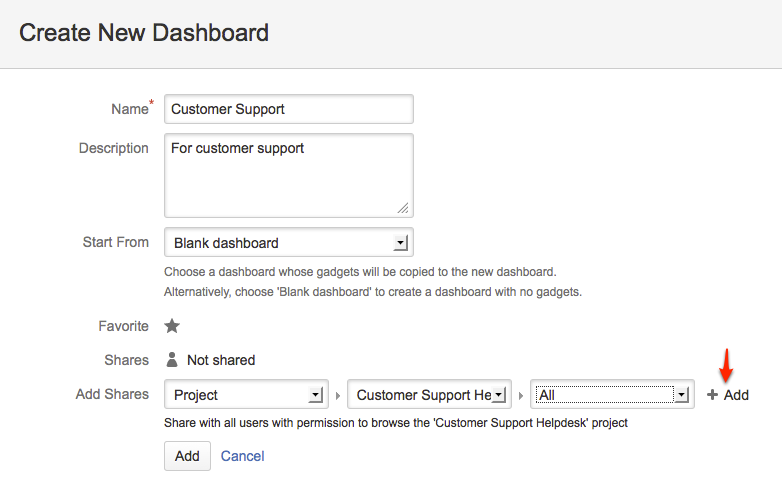Click the Description field label

pyautogui.click(x=113, y=148)
